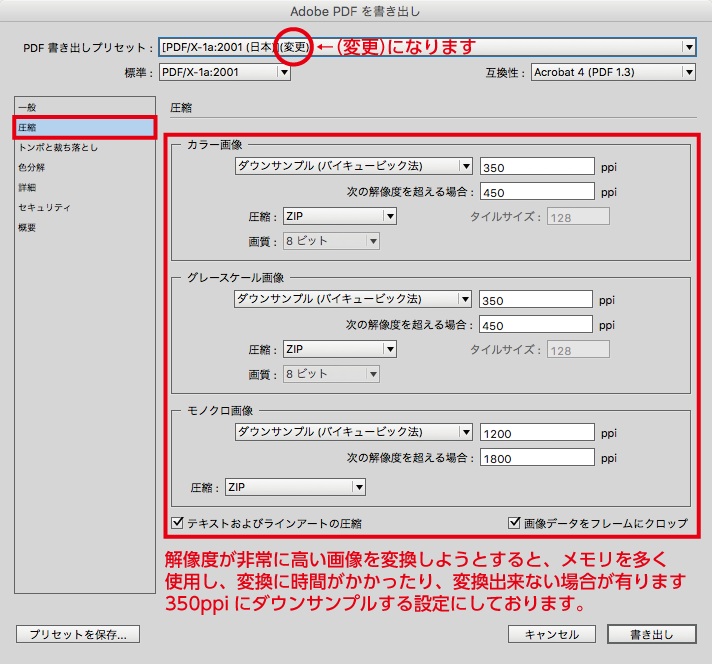
Task: Open モノクロ画像 圧縮 ZIP dropdown
Action: (x=295, y=487)
